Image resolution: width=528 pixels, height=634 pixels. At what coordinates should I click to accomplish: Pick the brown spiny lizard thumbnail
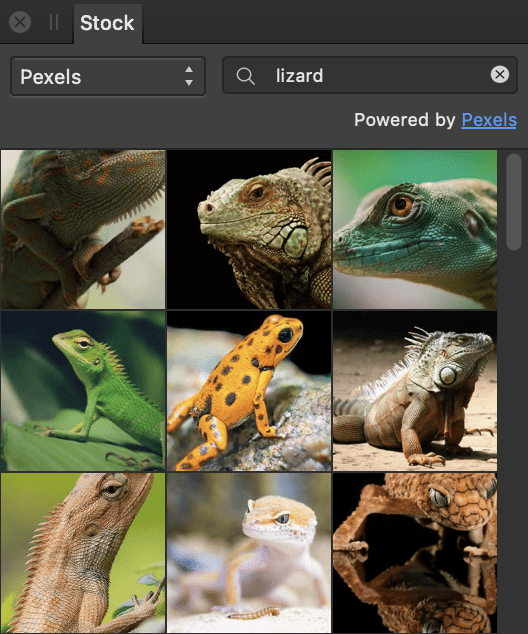pyautogui.click(x=83, y=553)
